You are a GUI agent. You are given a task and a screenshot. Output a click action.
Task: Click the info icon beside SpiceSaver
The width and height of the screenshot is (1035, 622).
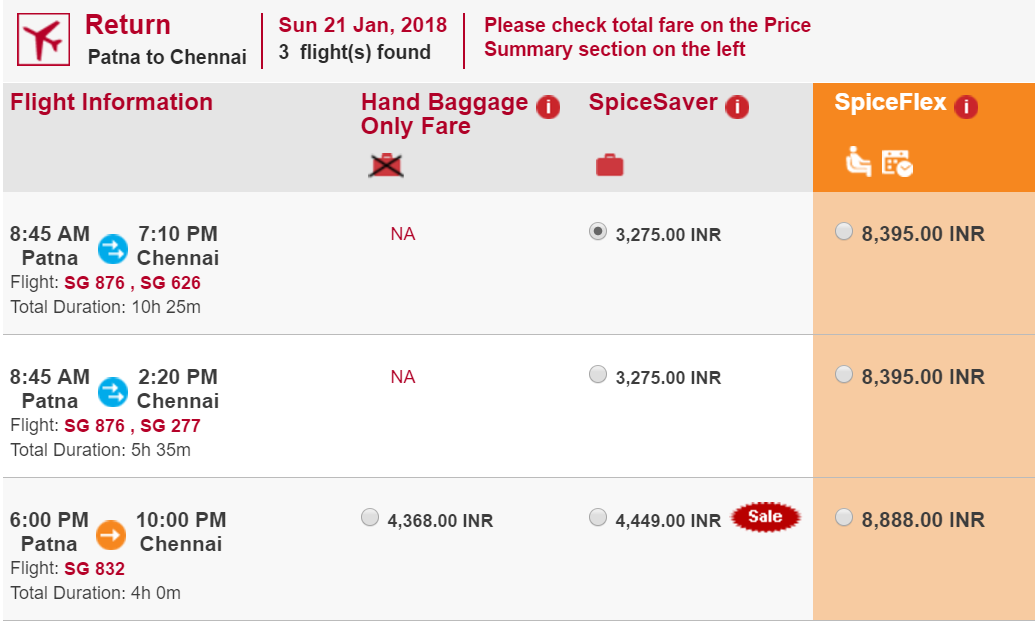pos(737,106)
